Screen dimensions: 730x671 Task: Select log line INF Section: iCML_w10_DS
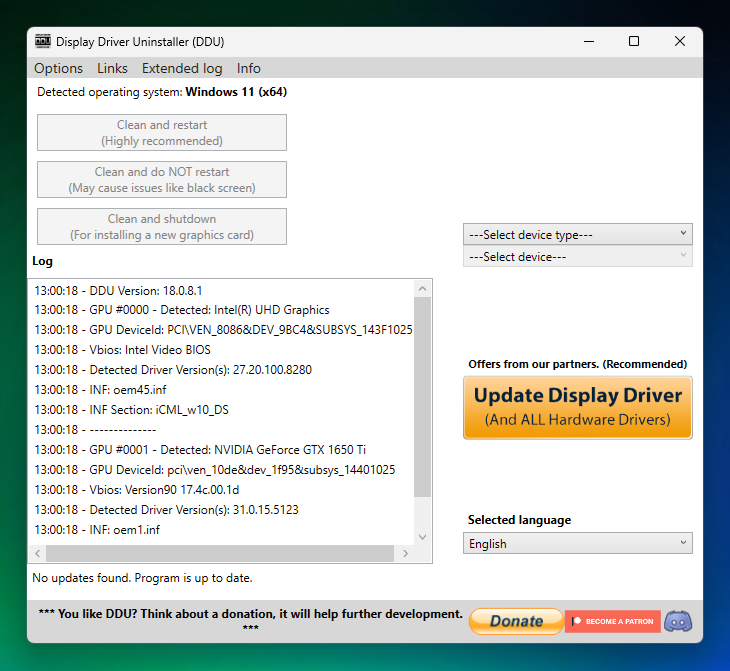[x=132, y=410]
